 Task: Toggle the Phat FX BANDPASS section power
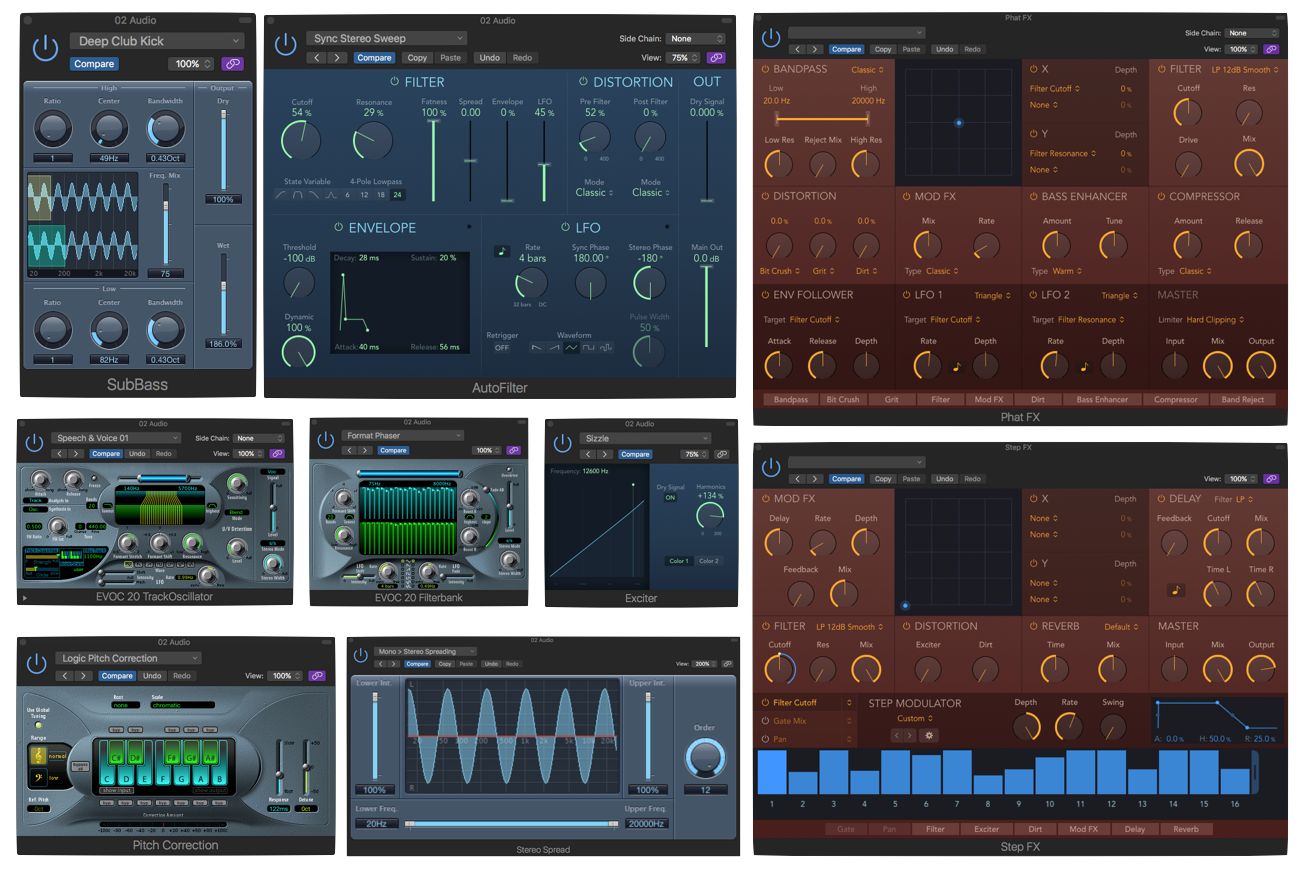point(765,69)
